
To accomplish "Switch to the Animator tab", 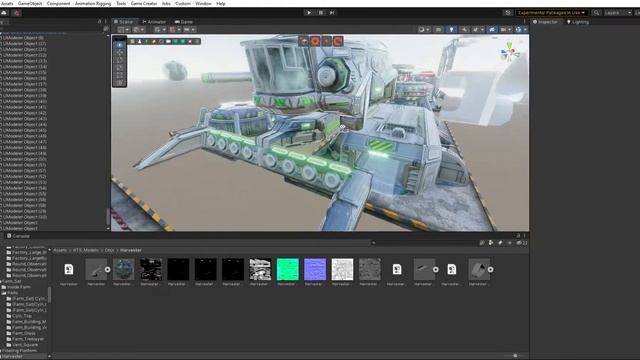I will coord(154,22).
